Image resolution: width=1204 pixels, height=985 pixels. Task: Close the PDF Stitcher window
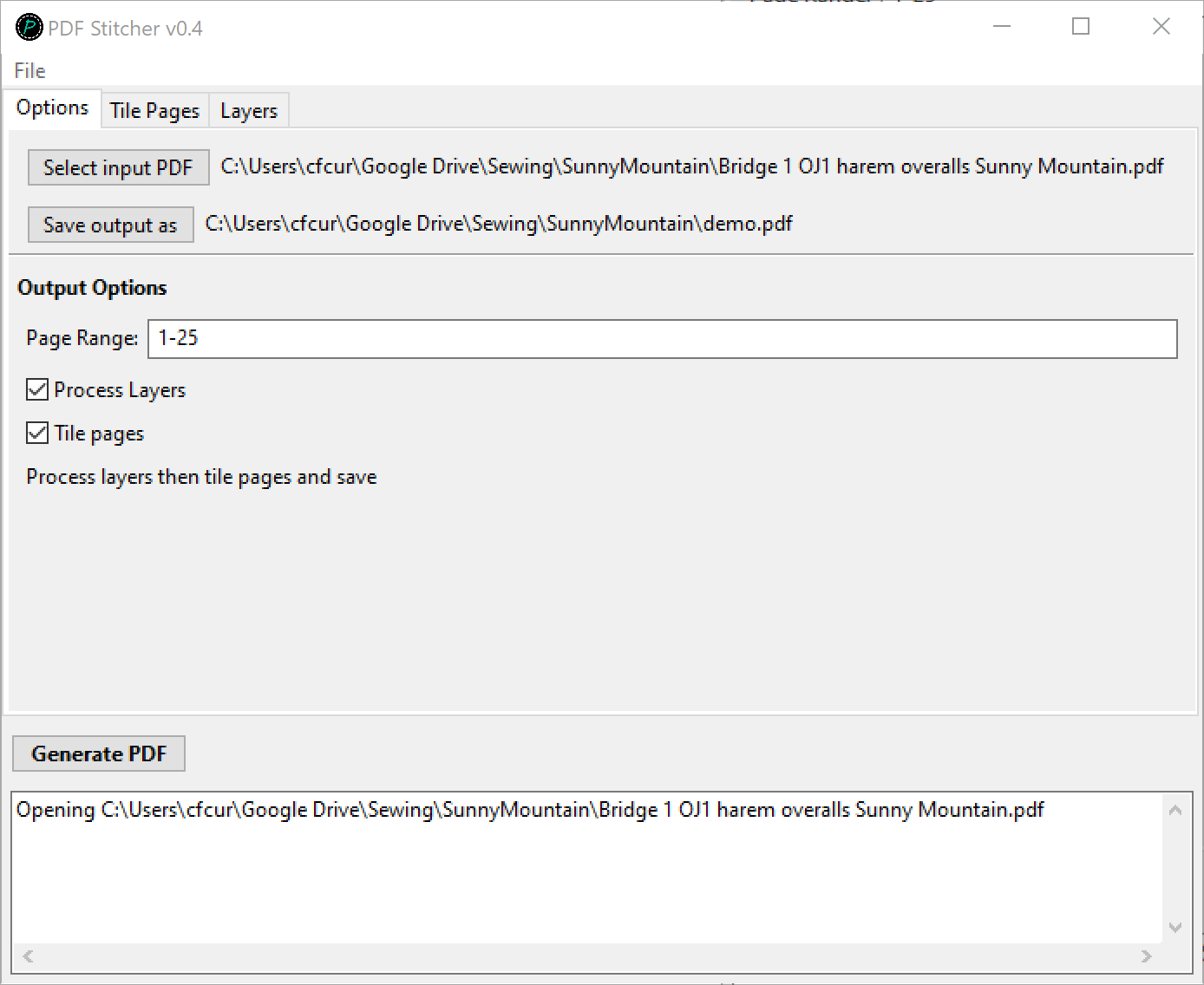(x=1161, y=27)
